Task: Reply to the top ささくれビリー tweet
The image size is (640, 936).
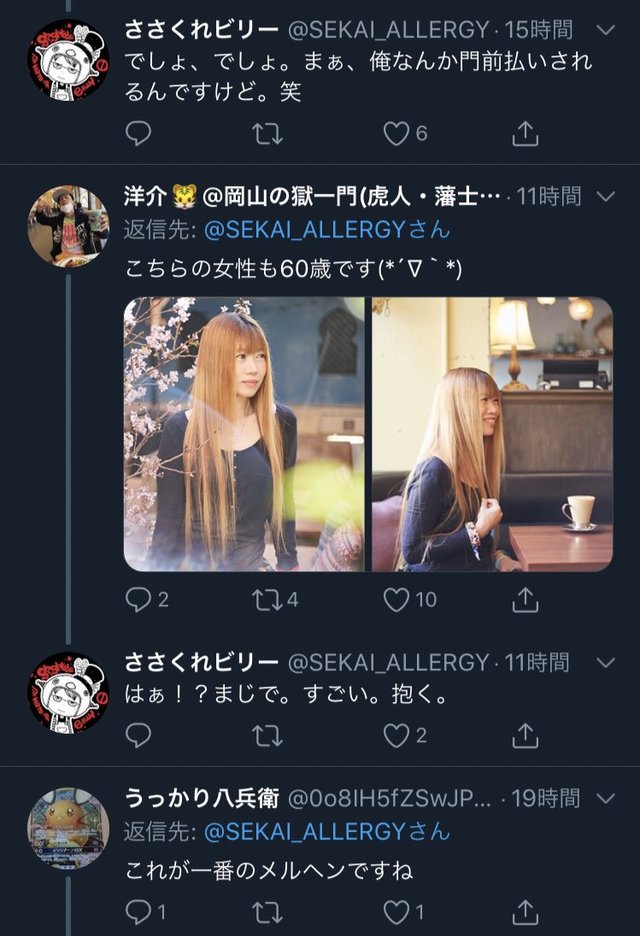Action: point(138,133)
